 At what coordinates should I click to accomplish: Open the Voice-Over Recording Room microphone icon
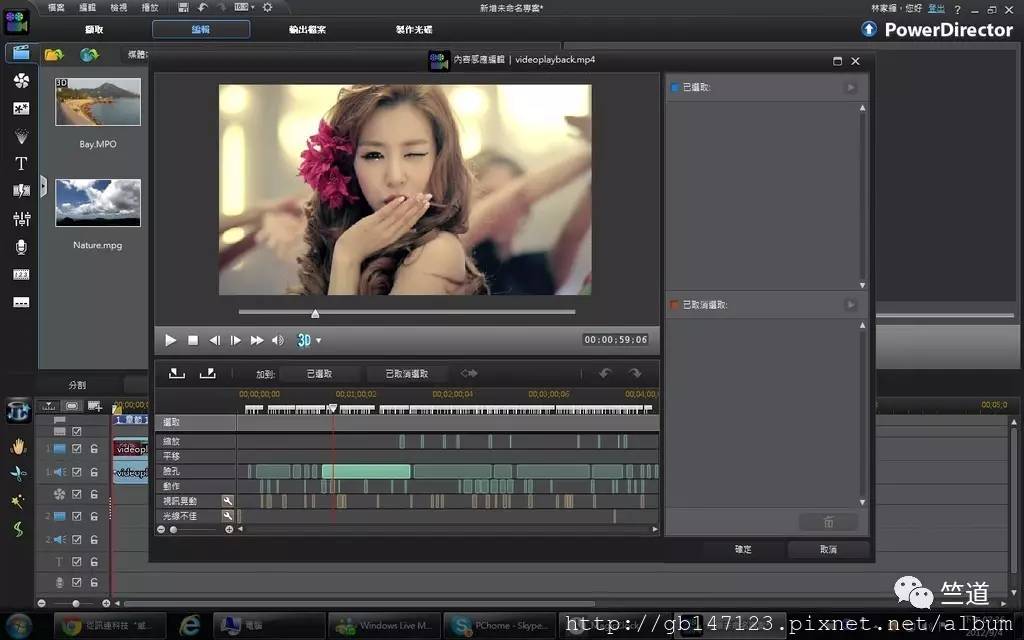(21, 246)
